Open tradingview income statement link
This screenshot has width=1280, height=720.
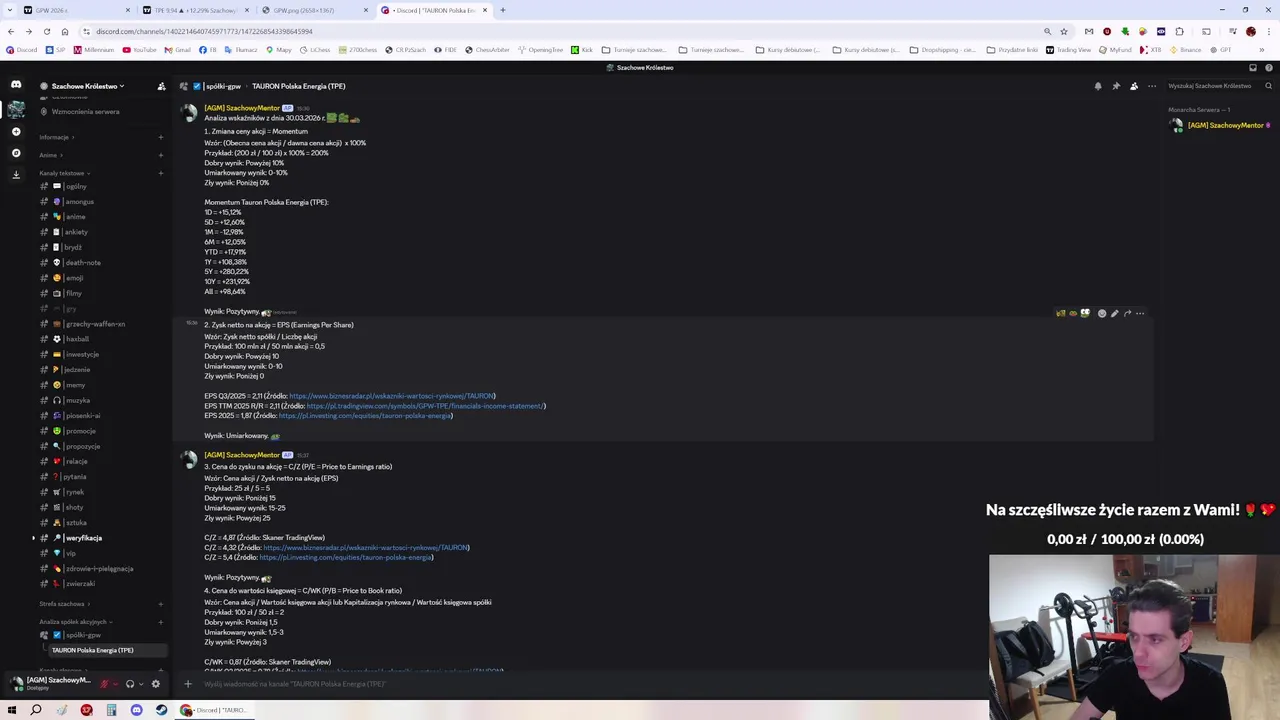(x=426, y=406)
